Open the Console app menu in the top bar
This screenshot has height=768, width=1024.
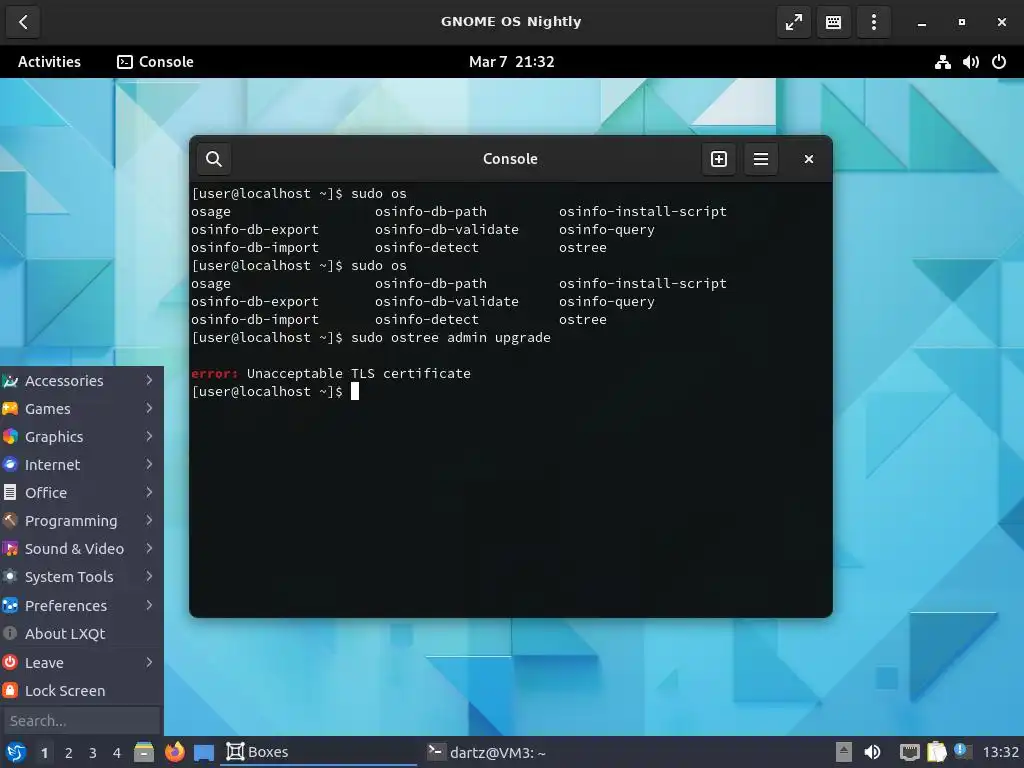tap(155, 61)
